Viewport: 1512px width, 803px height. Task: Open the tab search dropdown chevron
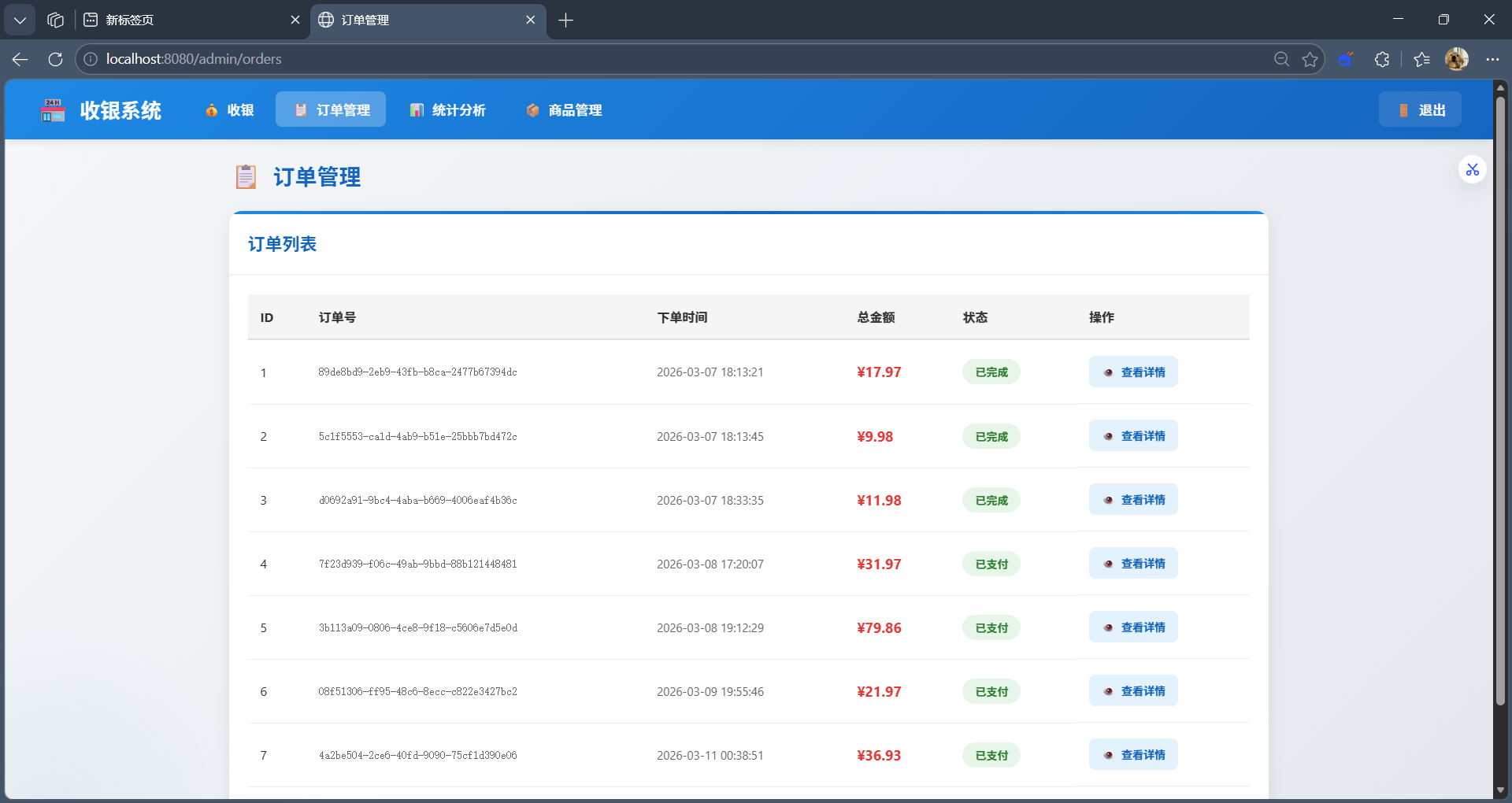[x=20, y=20]
